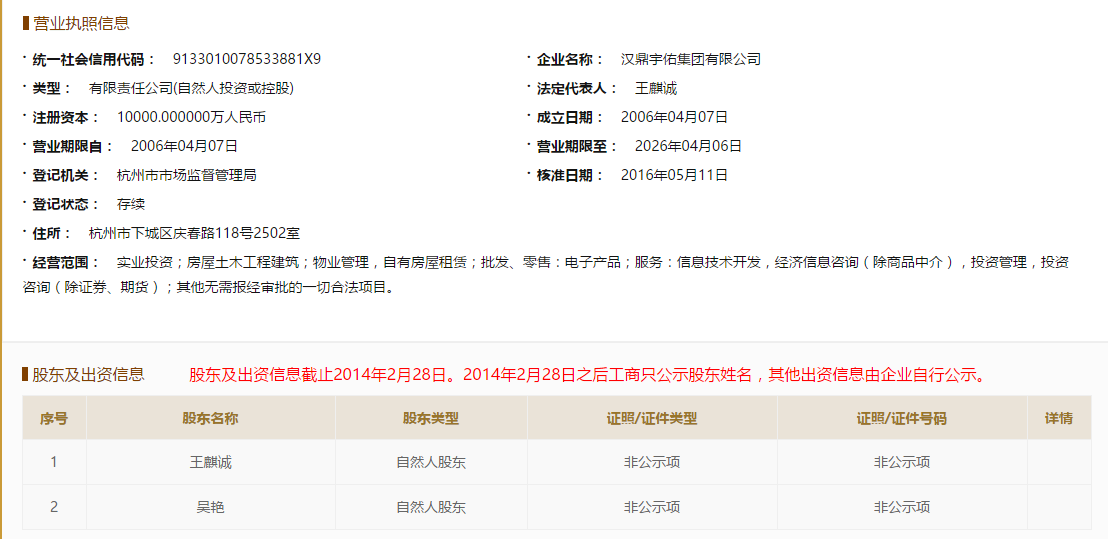
Task: Click the 详情 cell for 吴艳 row
Action: tap(1059, 507)
